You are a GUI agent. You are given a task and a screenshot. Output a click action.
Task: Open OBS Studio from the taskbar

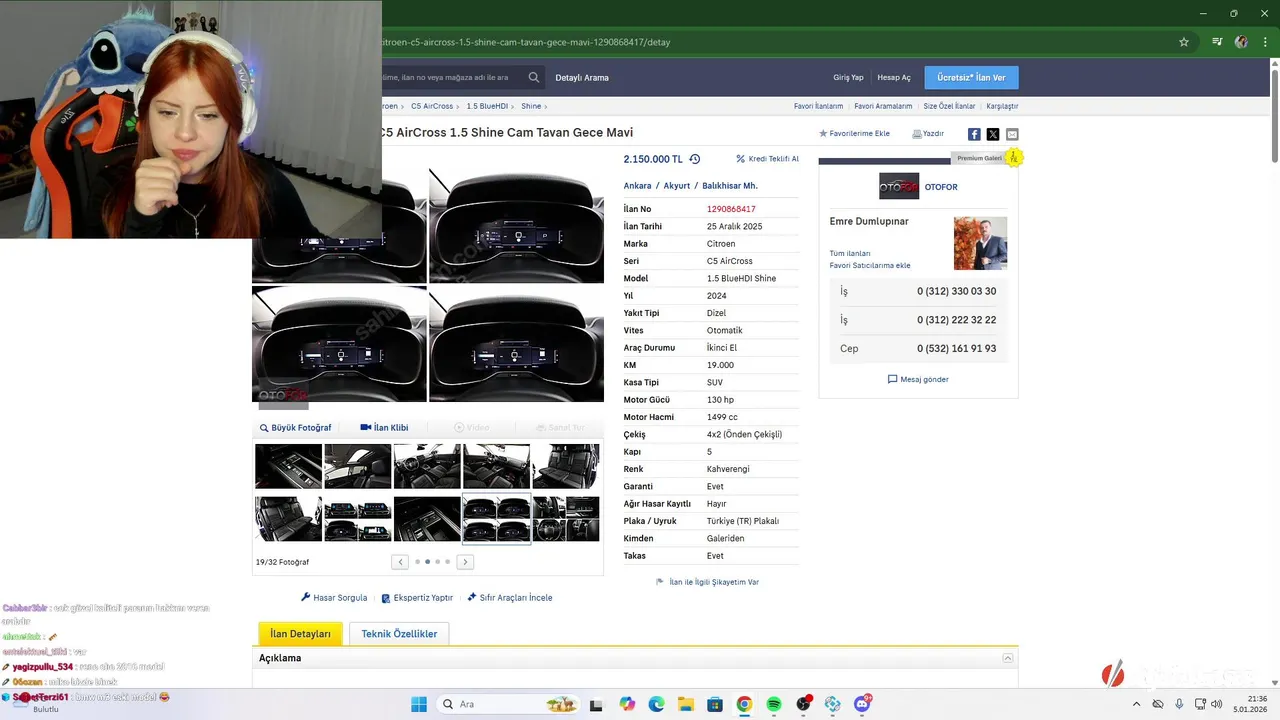[x=803, y=704]
